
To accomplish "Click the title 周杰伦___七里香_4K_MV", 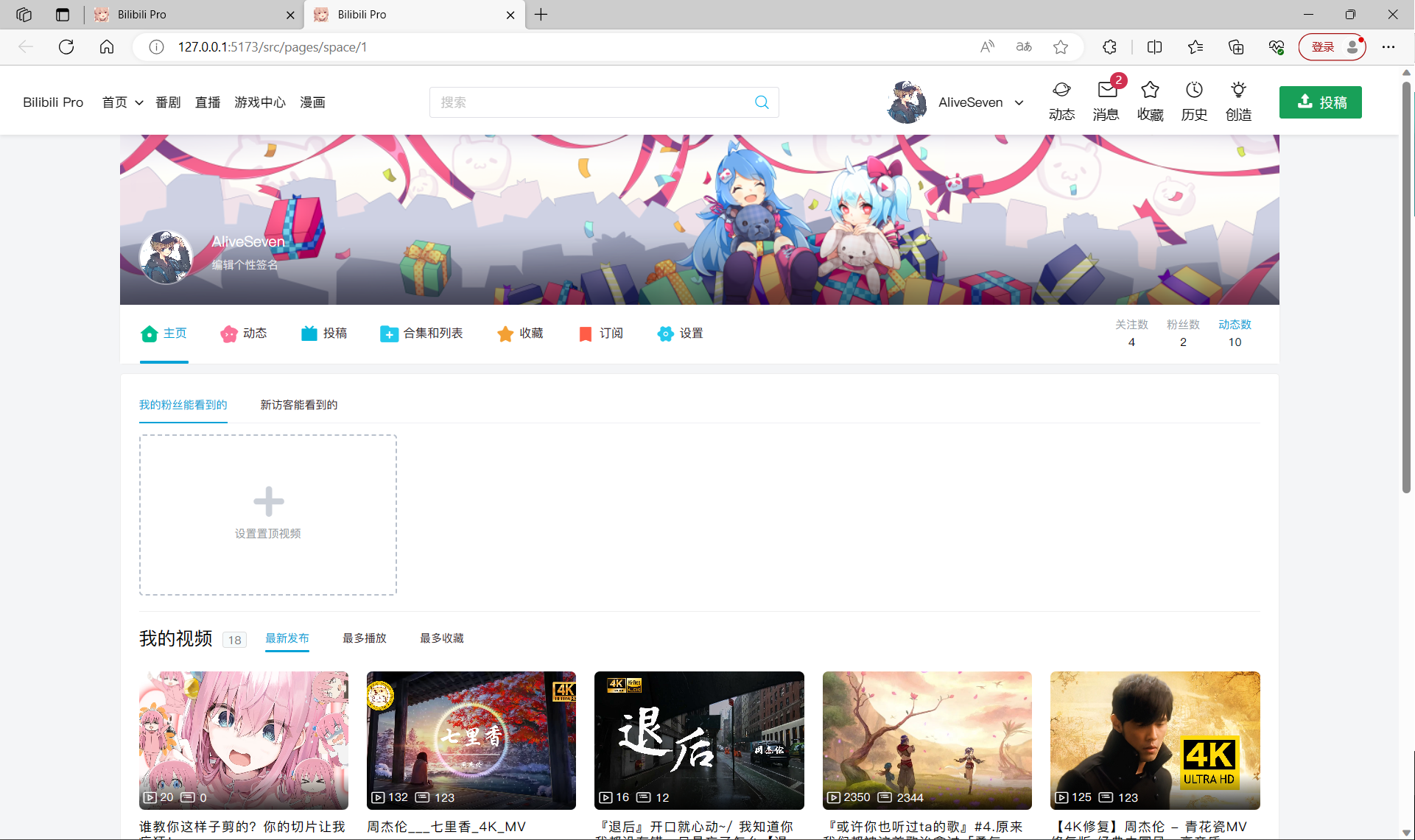I will point(446,827).
